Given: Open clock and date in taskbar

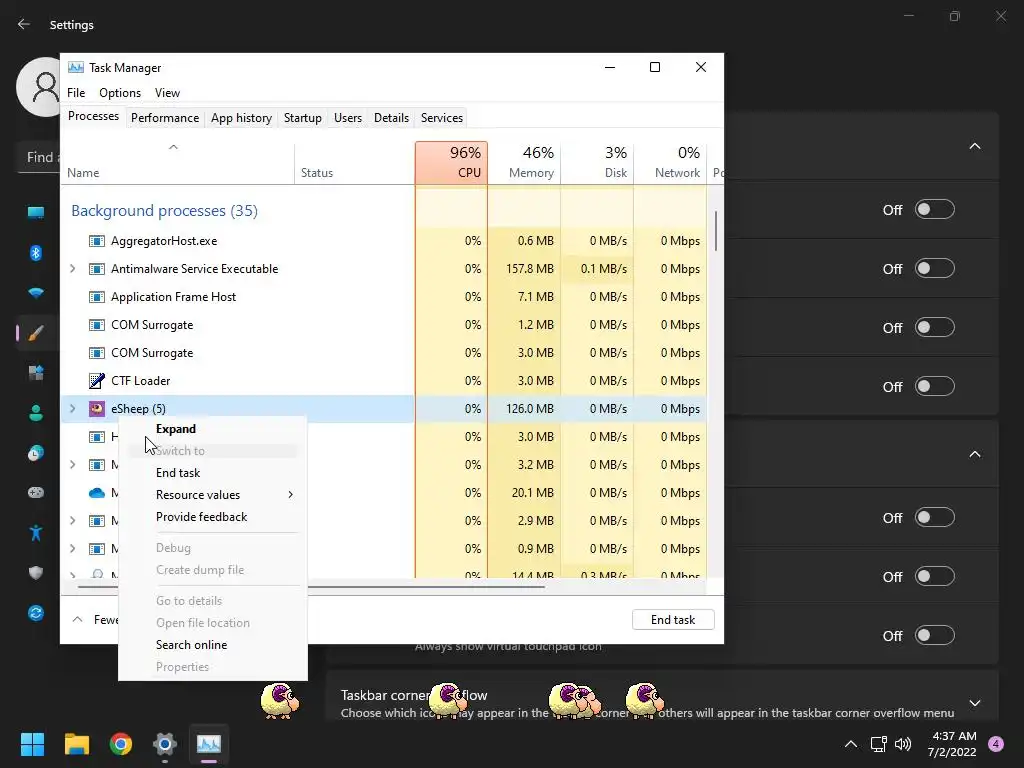Looking at the screenshot, I should (952, 744).
